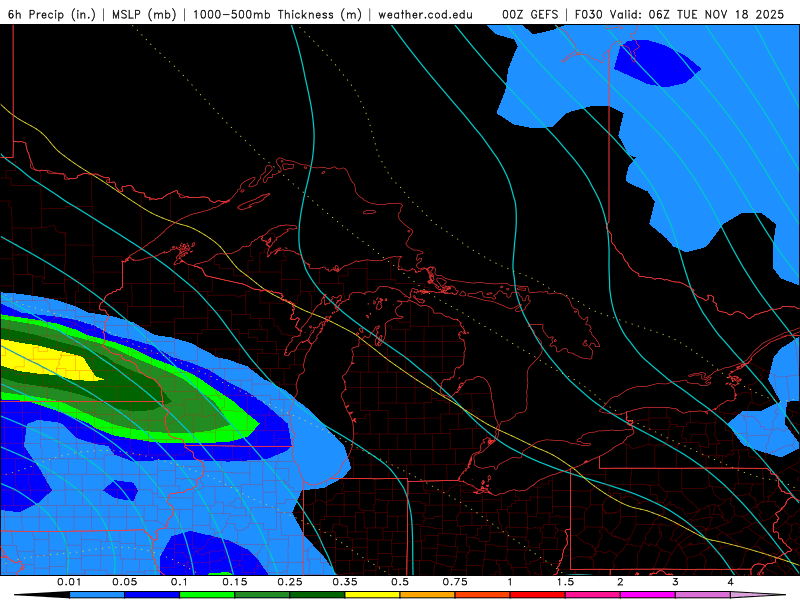Screen dimensions: 800x600
Task: Click the '1000-500mb Thickness (m)' label
Action: point(277,14)
